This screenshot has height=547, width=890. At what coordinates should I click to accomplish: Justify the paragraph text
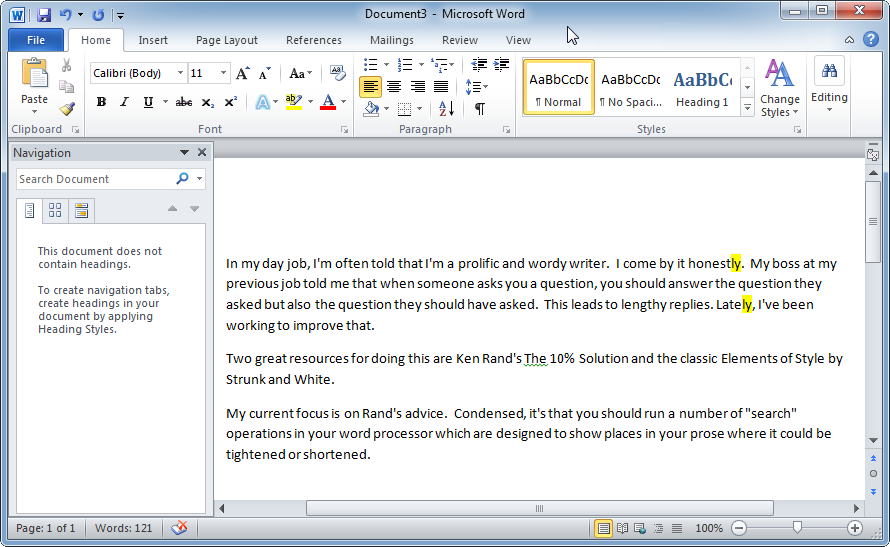[x=440, y=87]
